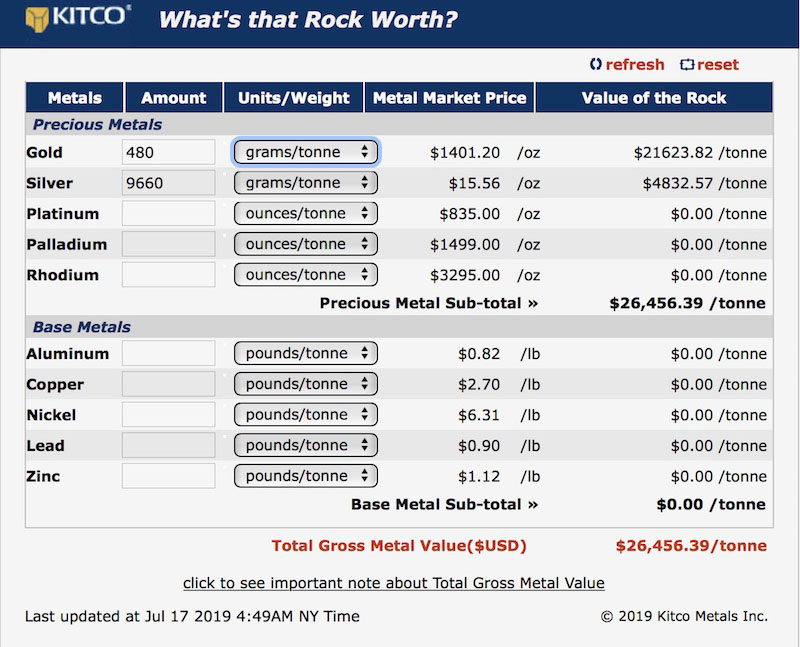Click the reset link
This screenshot has height=647, width=800.
[x=717, y=64]
